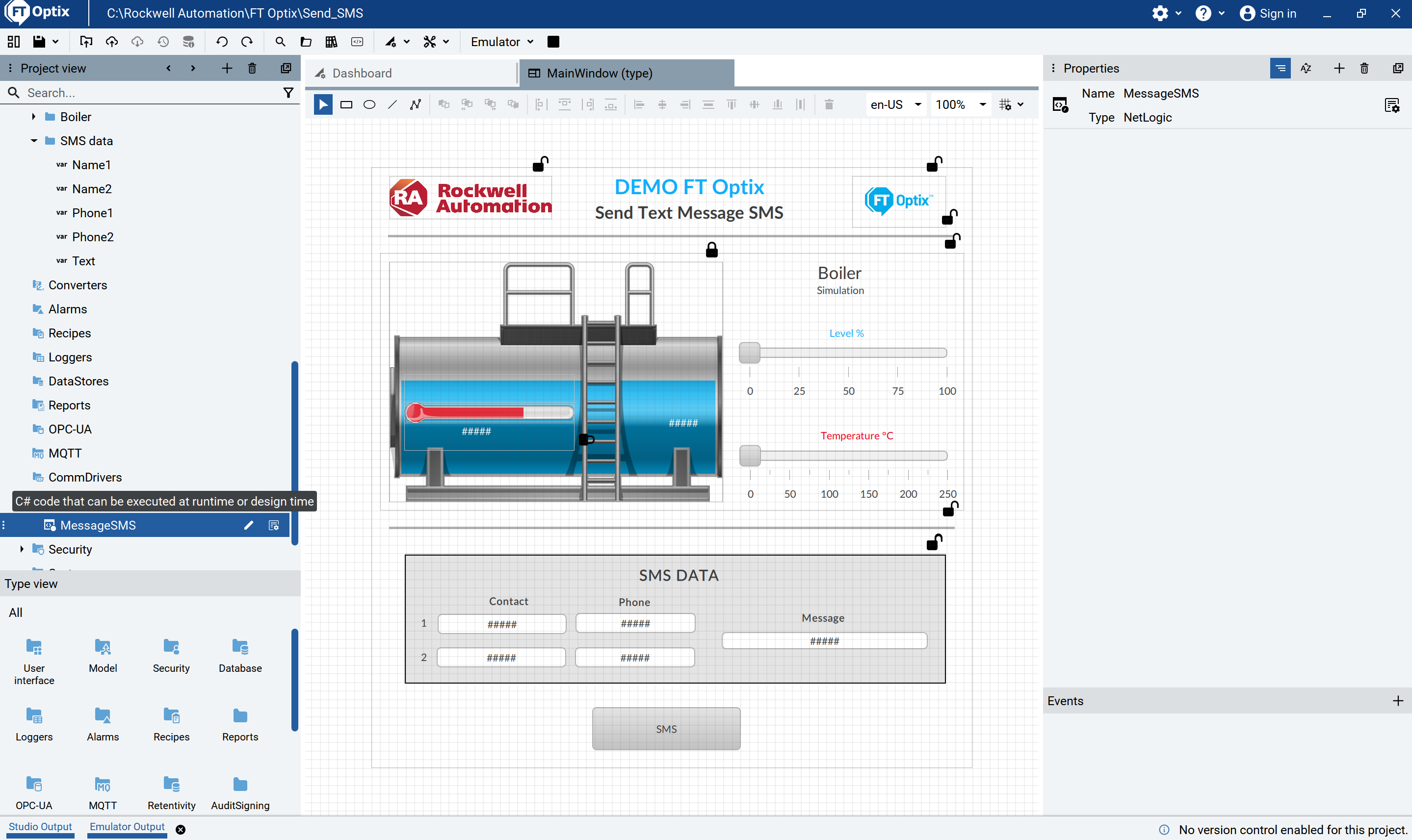Click the export project upload-folder icon

point(86,42)
